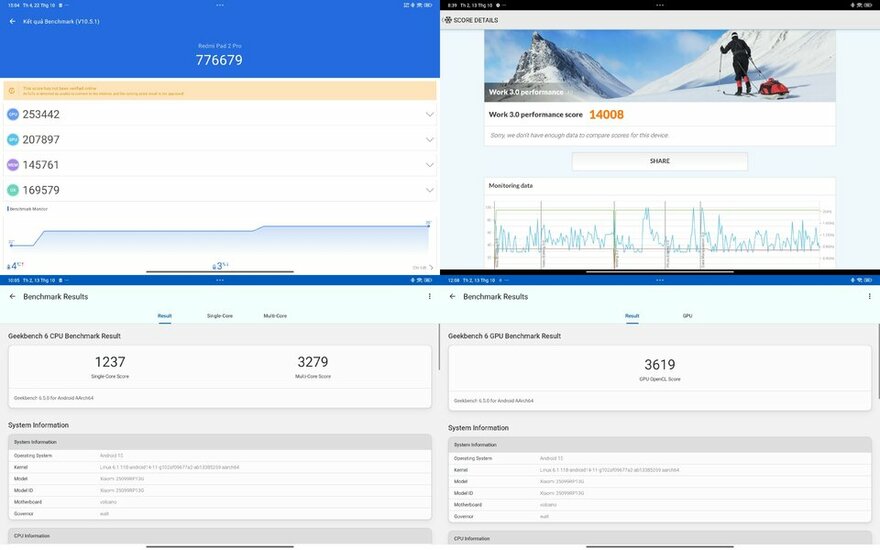
Task: Open overflow menu in Geekbench GPU results
Action: (869, 297)
